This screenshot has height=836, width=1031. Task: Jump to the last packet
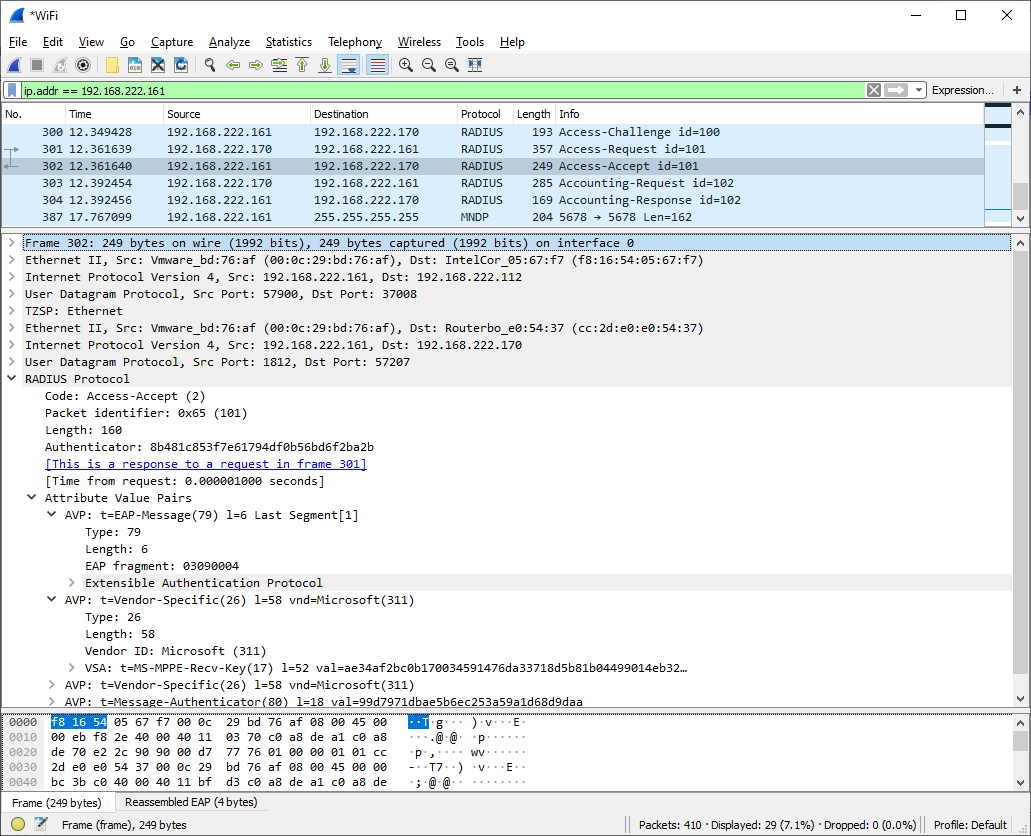click(325, 65)
